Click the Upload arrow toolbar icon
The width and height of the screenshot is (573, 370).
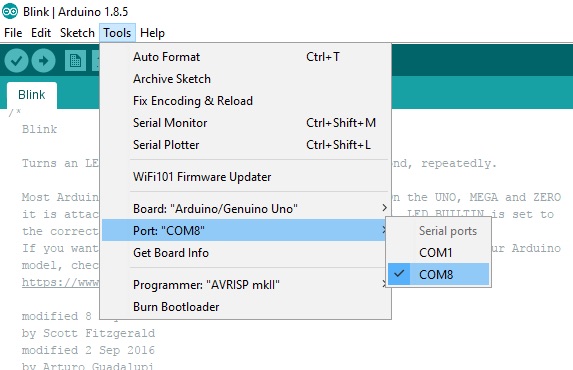point(43,60)
